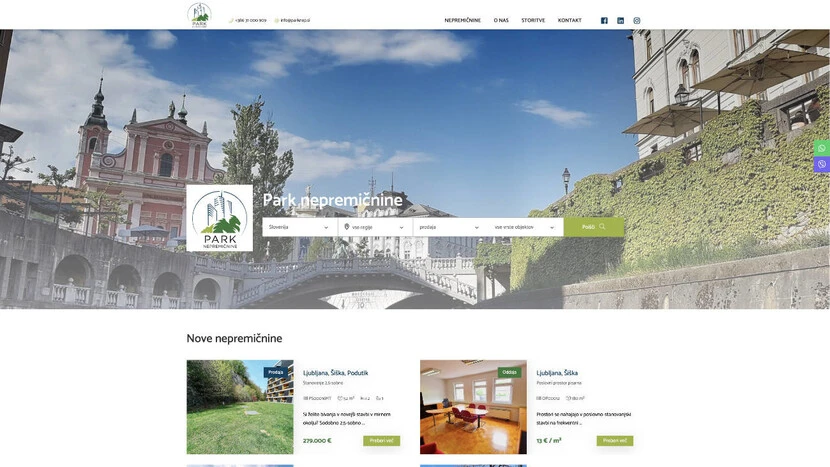The width and height of the screenshot is (830, 467).
Task: Click the green Poišči search button
Action: [x=593, y=227]
